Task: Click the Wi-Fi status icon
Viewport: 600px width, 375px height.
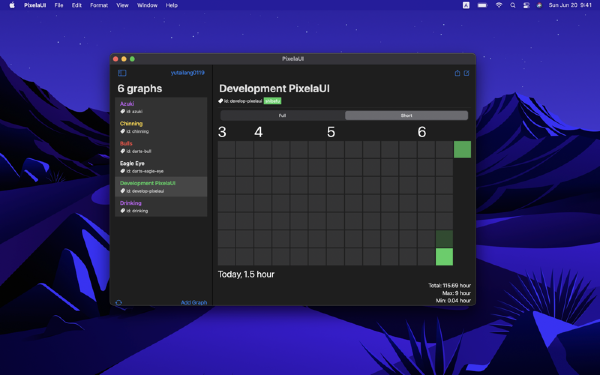Action: point(499,5)
